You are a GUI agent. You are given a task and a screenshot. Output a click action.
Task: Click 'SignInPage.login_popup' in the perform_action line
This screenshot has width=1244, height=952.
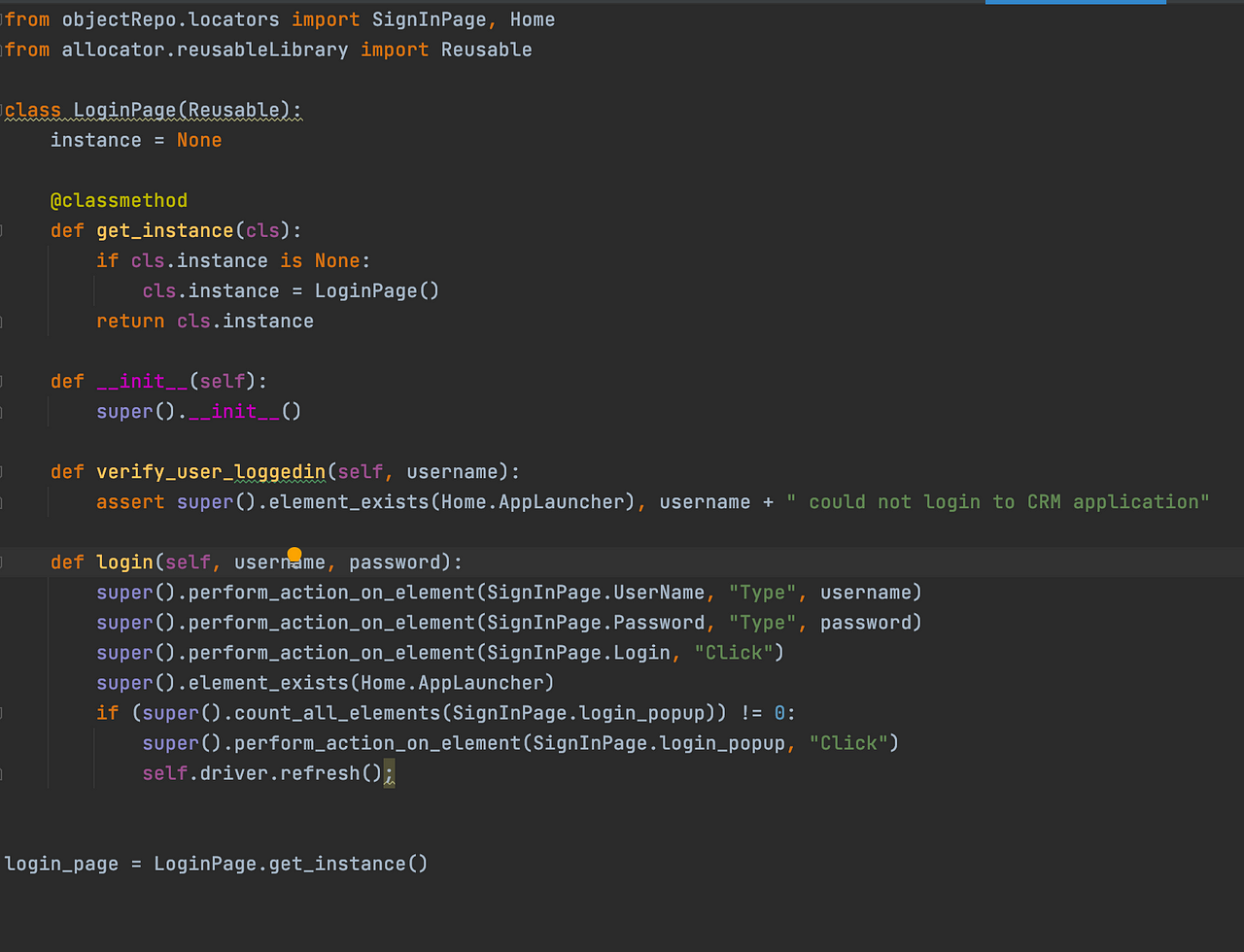(659, 742)
